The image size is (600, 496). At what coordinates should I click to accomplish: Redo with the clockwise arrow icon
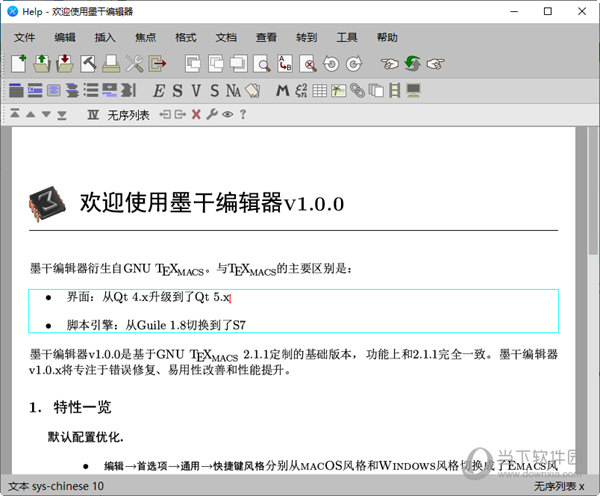tap(354, 64)
